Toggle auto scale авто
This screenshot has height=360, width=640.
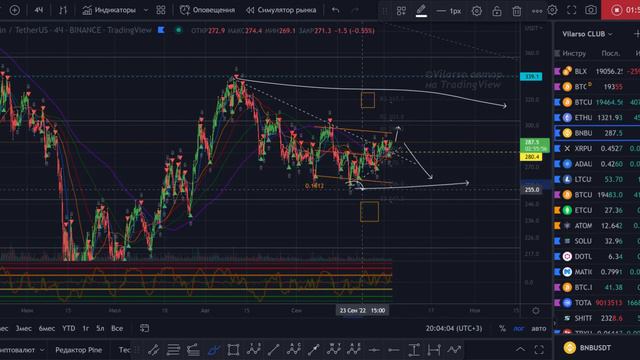coord(538,329)
